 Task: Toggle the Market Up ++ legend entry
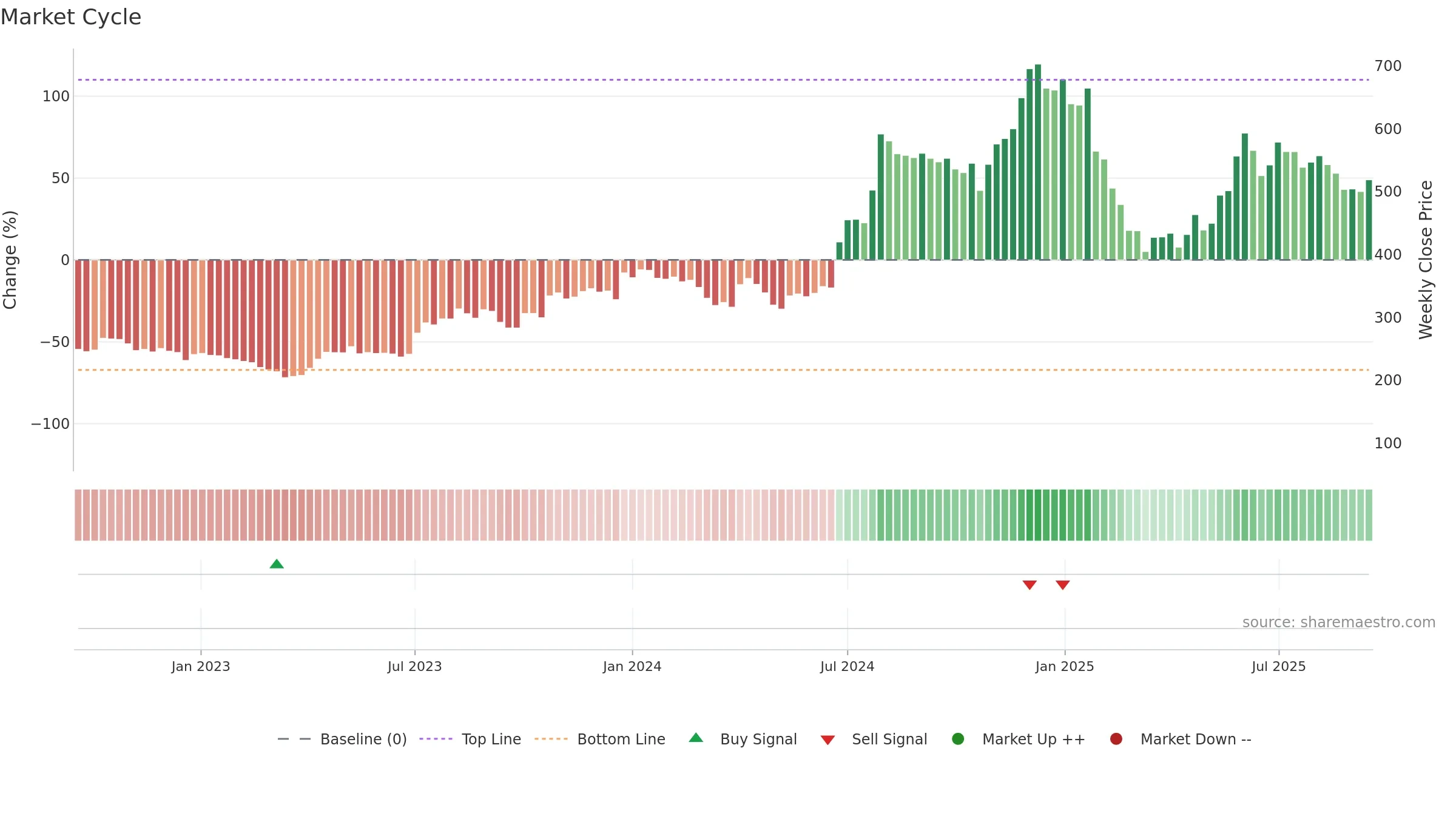pyautogui.click(x=1019, y=739)
